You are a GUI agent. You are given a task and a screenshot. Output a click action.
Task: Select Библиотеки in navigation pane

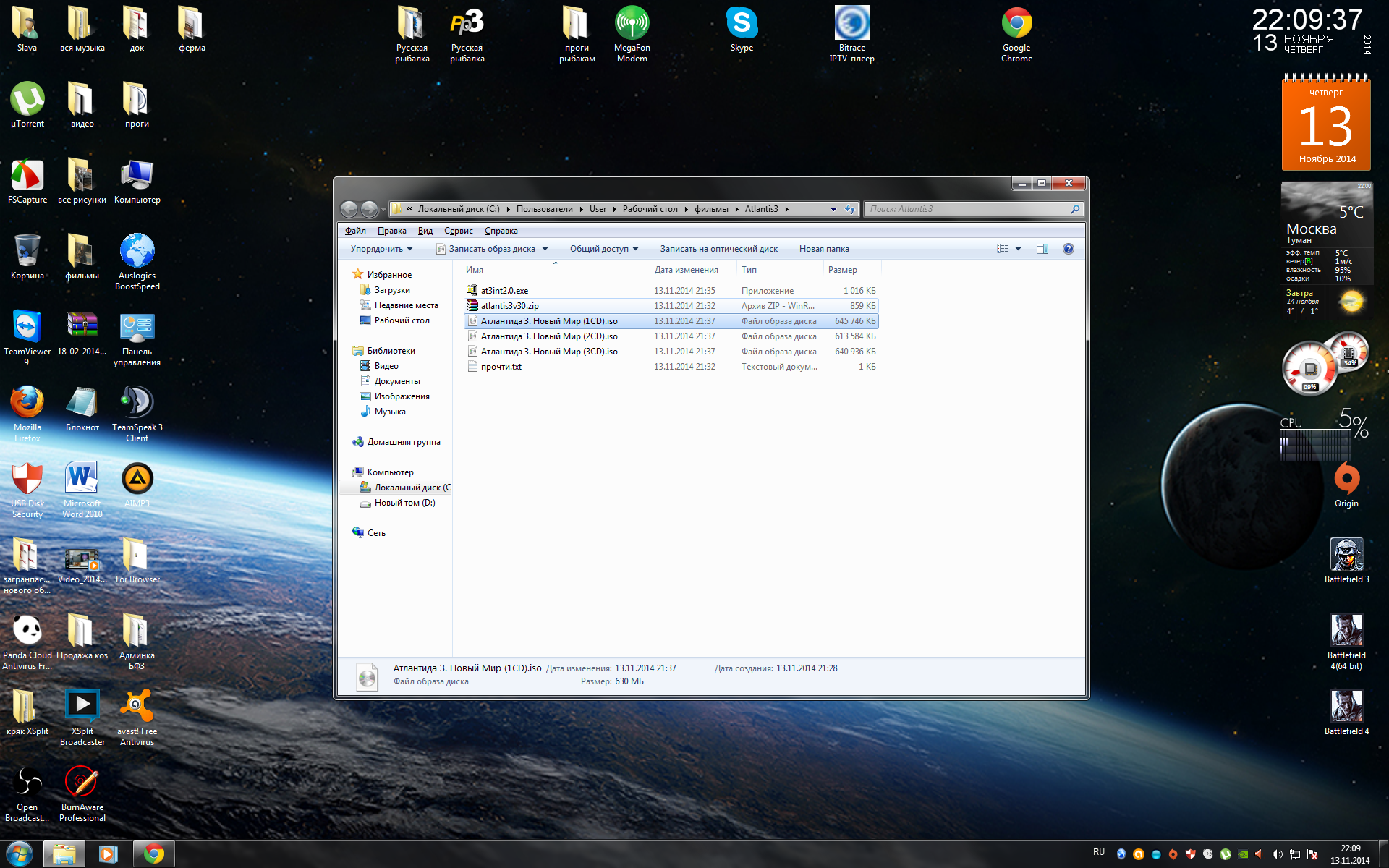pyautogui.click(x=391, y=351)
